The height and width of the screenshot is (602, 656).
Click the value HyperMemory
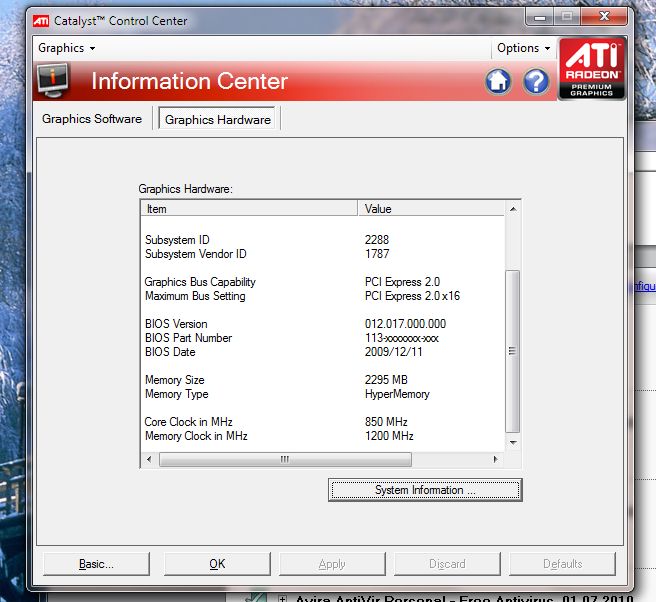397,394
